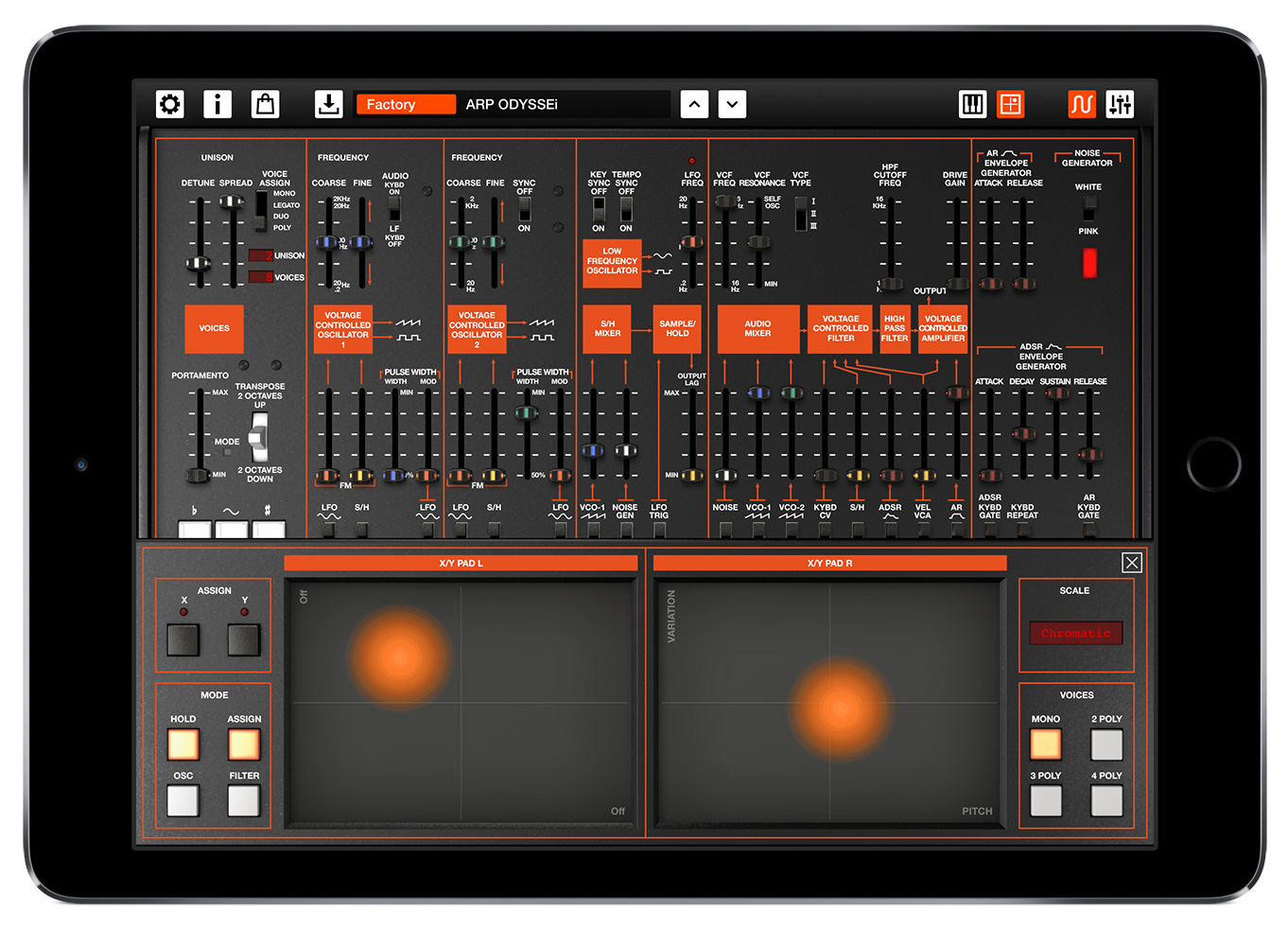Click the ADSR SUSTAIN slider knob
Viewport: 1288px width, 925px height.
tap(1056, 393)
